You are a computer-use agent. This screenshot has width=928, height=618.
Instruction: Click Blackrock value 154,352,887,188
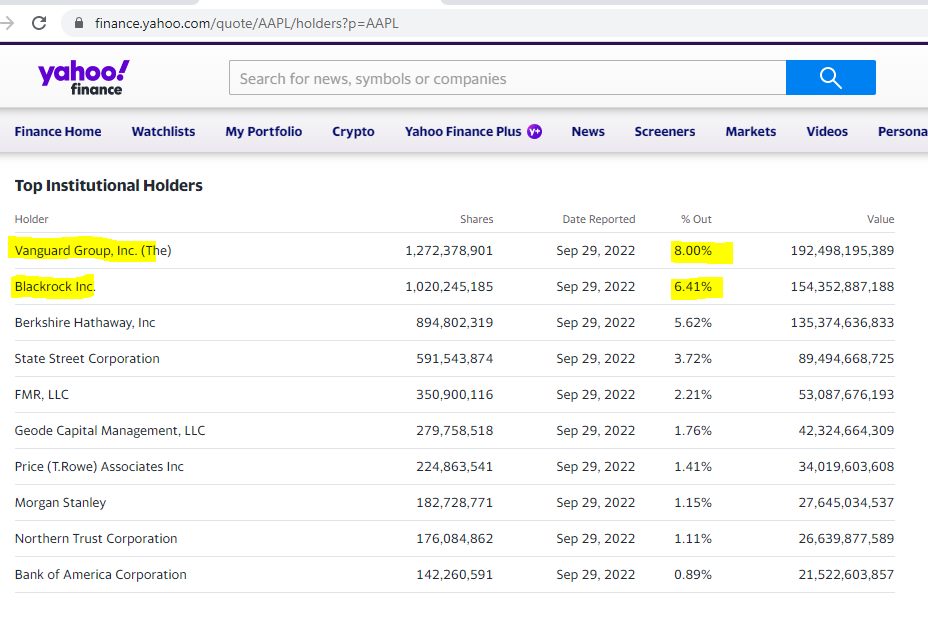point(842,287)
